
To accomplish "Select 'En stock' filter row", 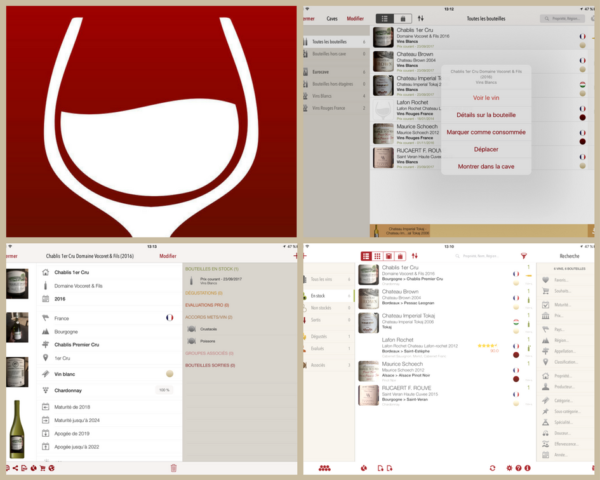I will tap(329, 296).
